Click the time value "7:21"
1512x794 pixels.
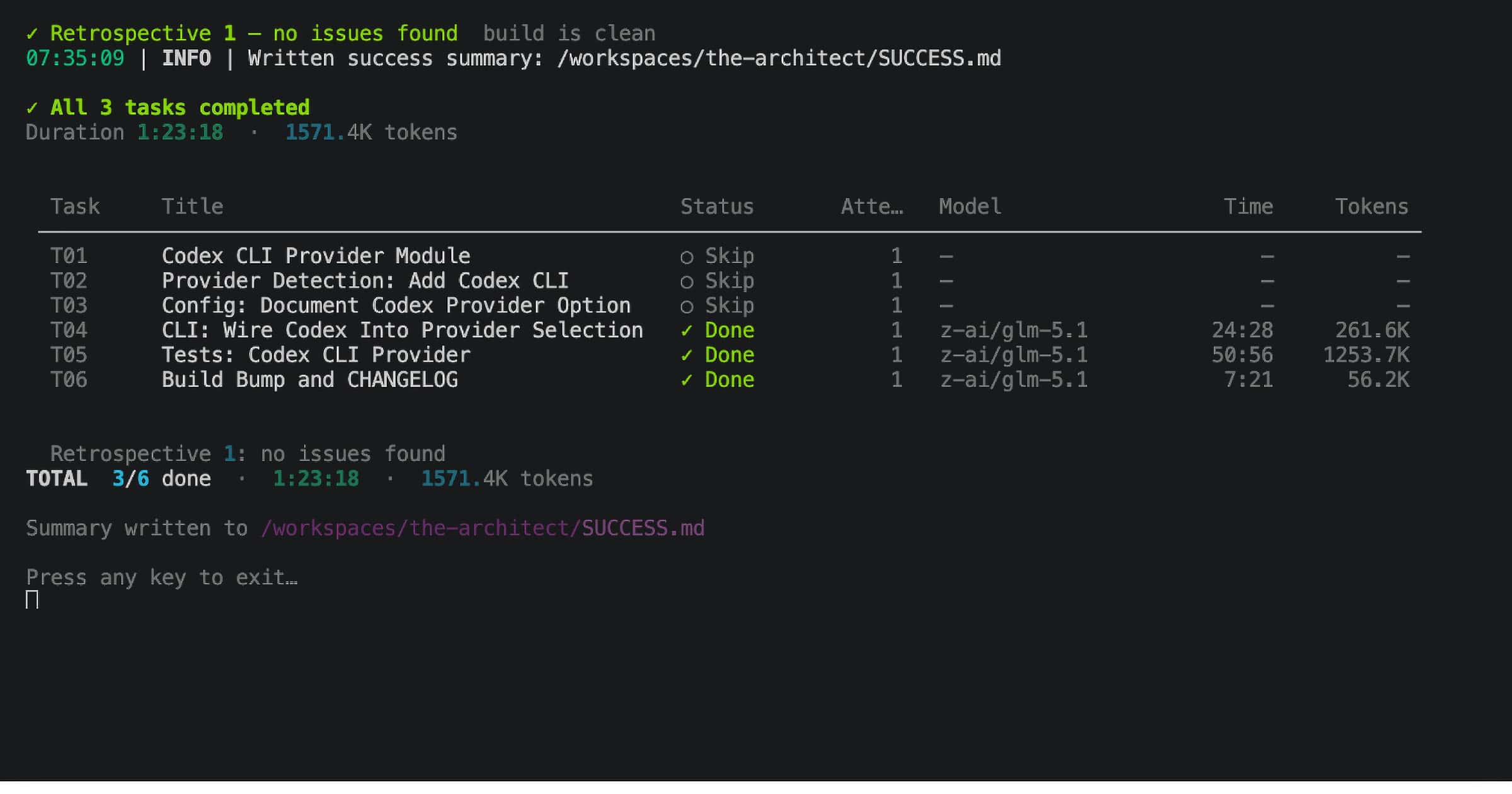point(1248,379)
